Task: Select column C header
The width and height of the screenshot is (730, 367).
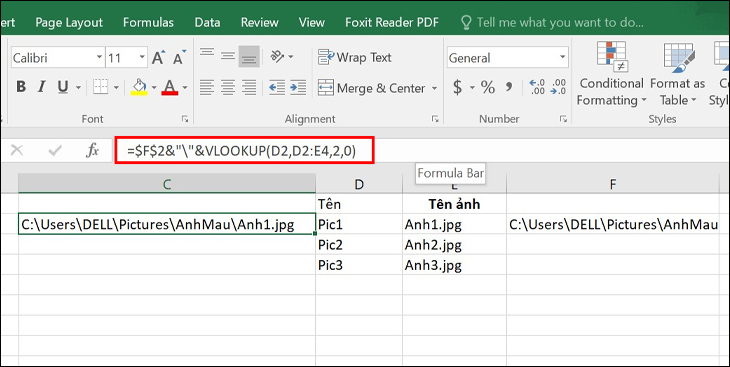Action: (x=167, y=184)
